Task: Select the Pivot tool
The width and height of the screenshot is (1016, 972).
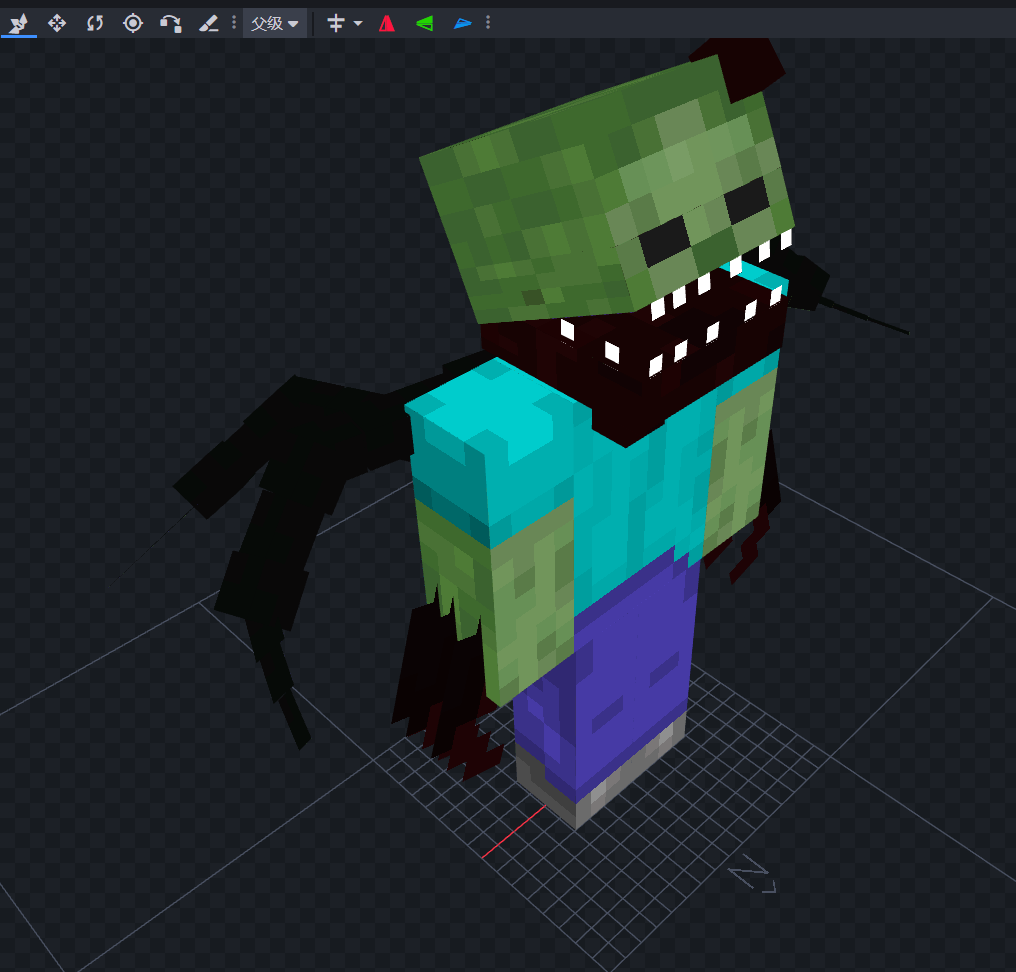Action: click(133, 24)
